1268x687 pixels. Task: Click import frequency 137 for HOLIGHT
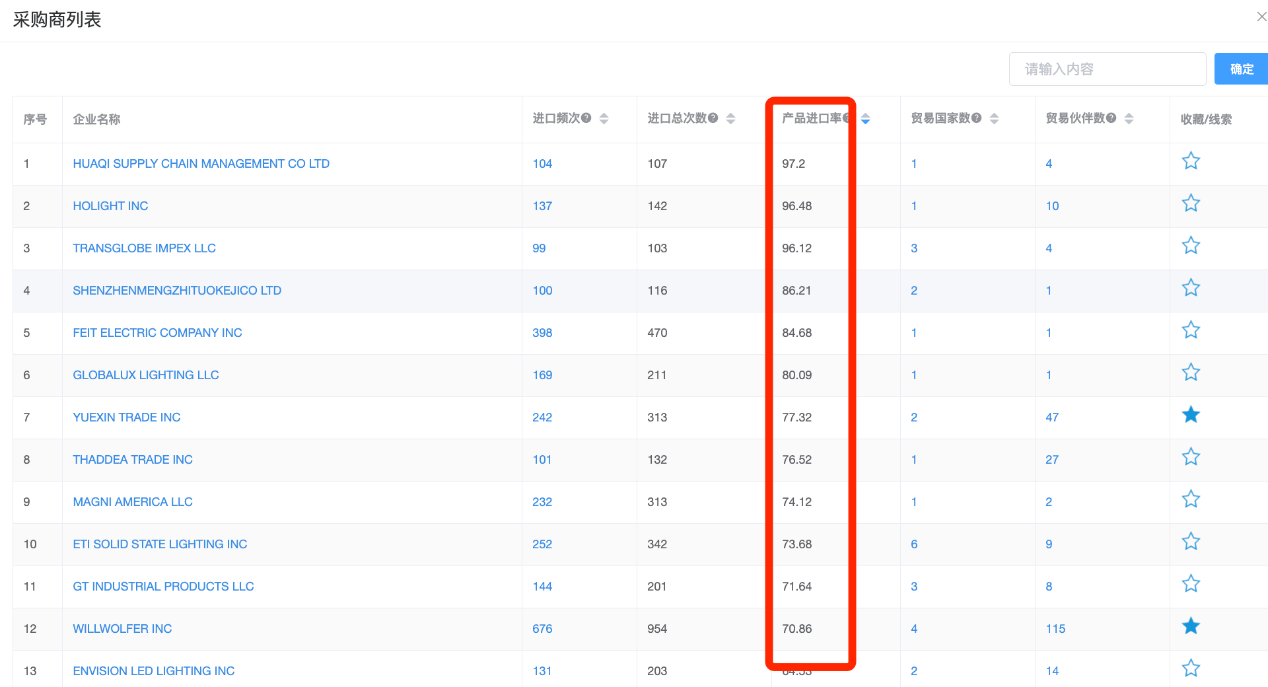pyautogui.click(x=542, y=206)
